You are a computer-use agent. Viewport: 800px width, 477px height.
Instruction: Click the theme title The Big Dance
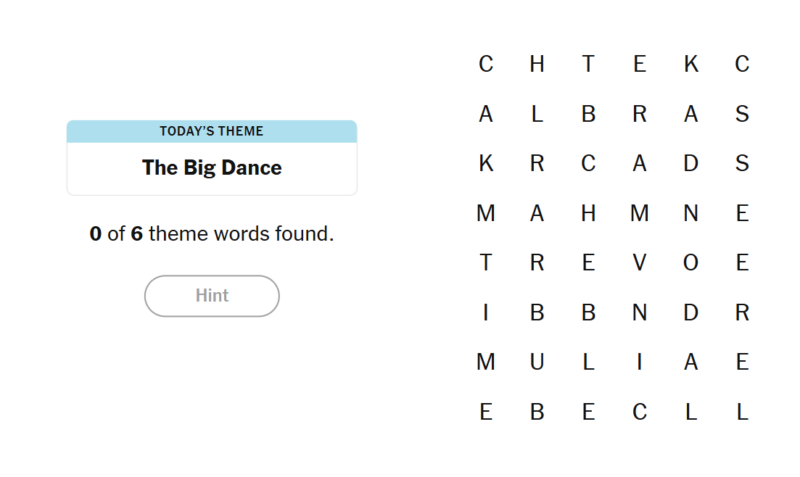pyautogui.click(x=212, y=168)
